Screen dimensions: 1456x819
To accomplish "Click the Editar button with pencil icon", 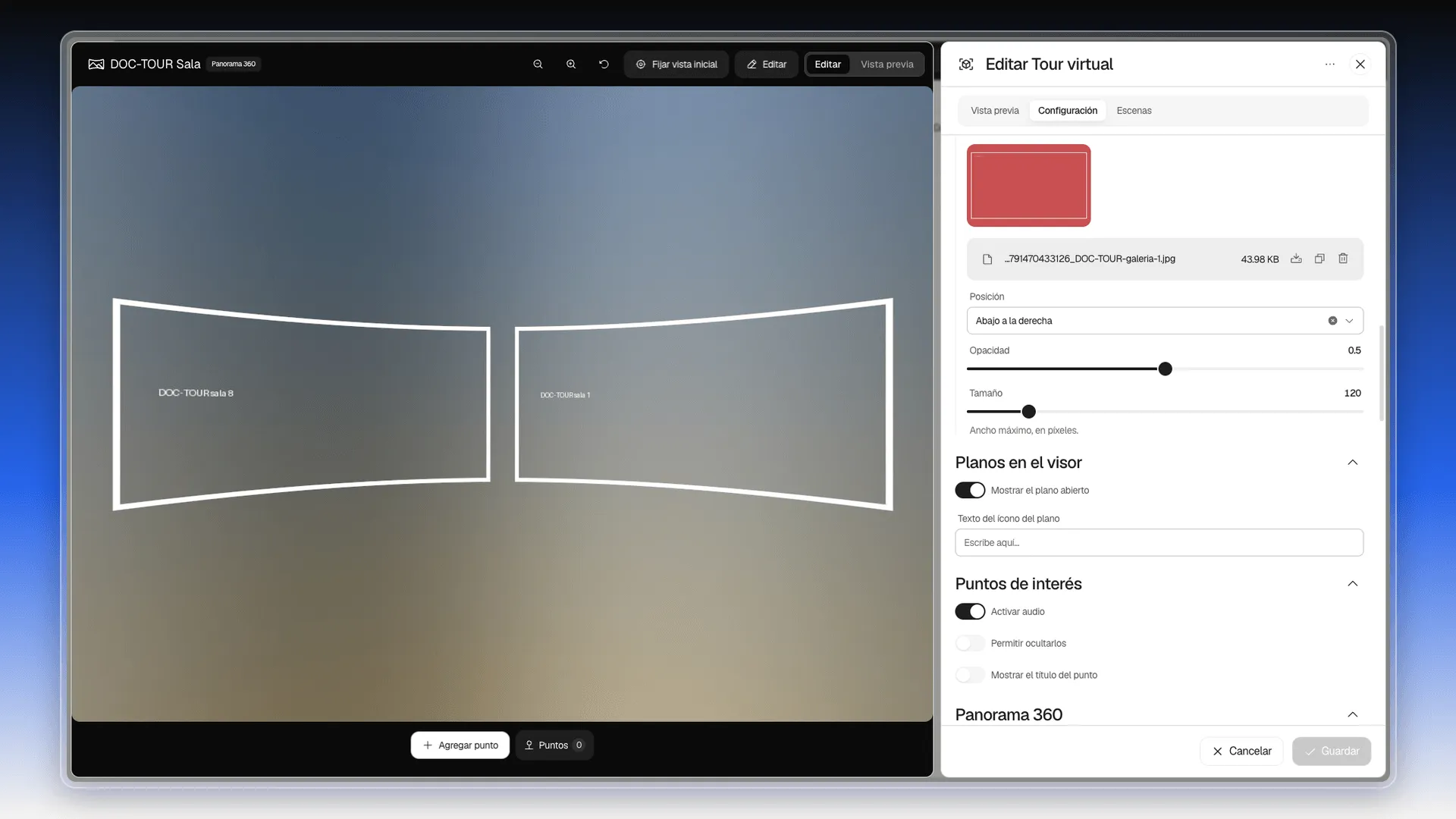I will pos(766,64).
